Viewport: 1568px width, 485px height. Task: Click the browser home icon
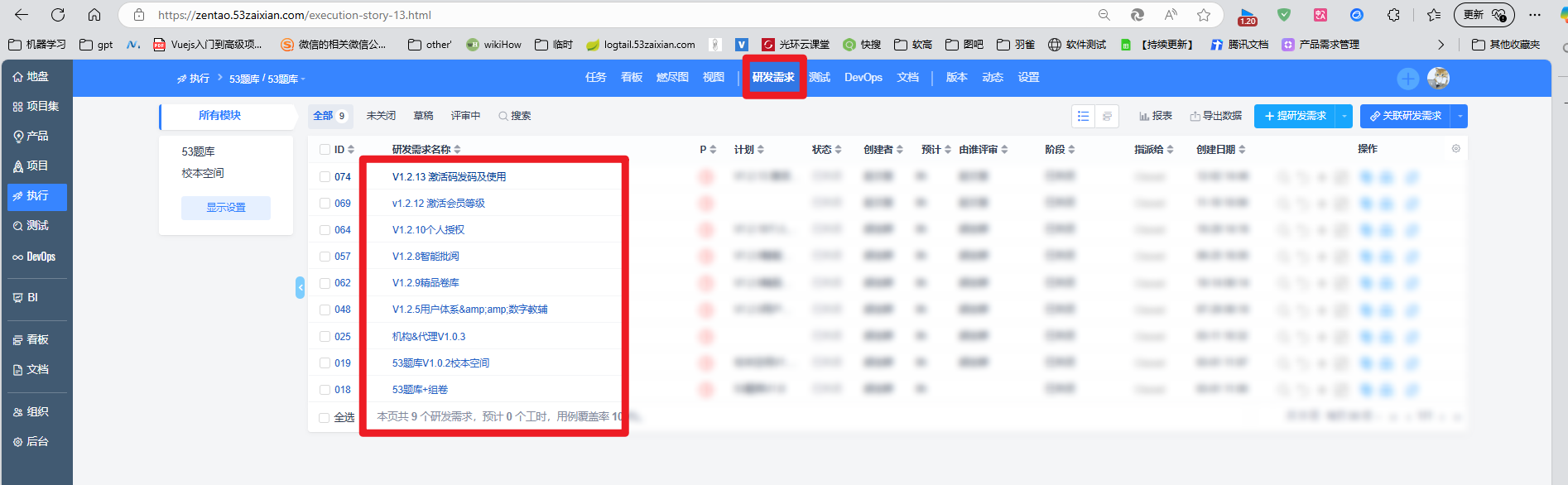[x=94, y=15]
